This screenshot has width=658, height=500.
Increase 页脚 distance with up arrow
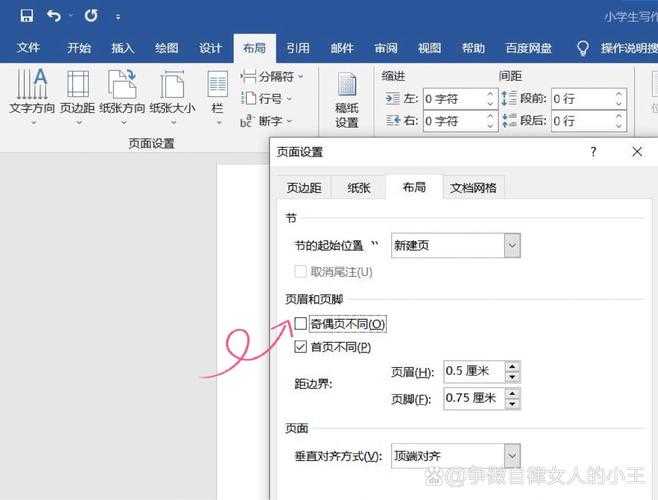point(512,393)
